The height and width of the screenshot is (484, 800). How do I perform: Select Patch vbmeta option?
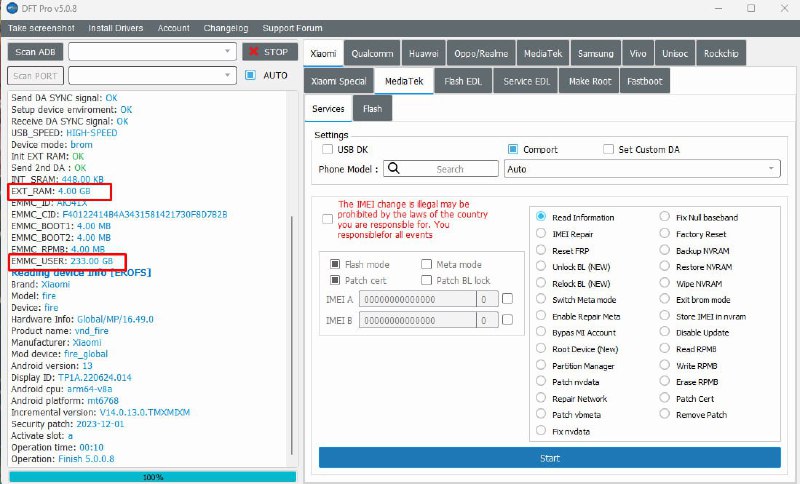click(x=541, y=414)
